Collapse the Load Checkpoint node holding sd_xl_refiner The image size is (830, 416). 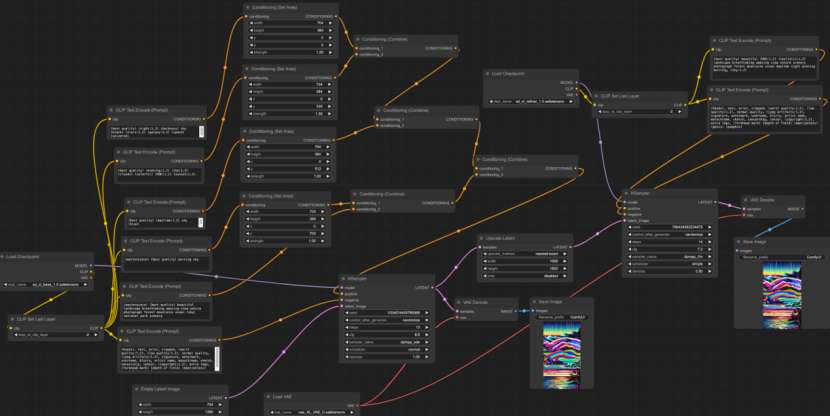click(x=488, y=74)
